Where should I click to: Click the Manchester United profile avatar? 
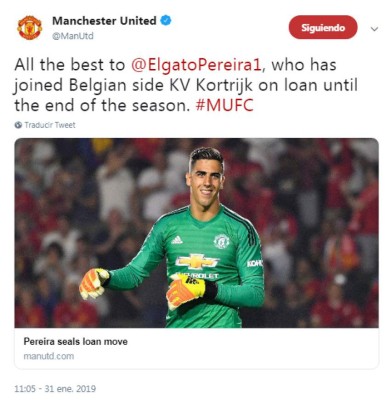click(x=29, y=28)
